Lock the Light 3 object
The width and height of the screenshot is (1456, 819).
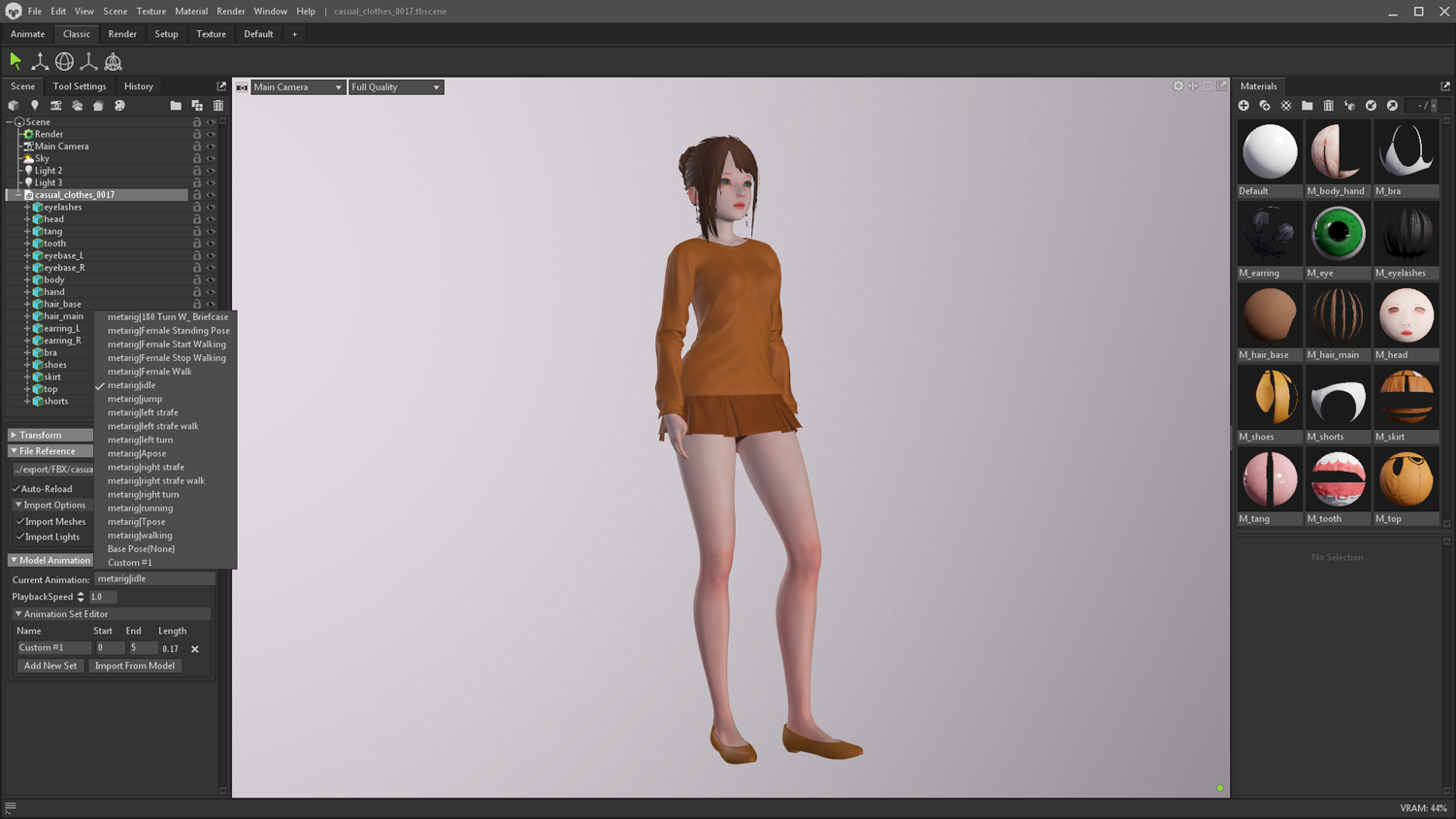pyautogui.click(x=197, y=182)
